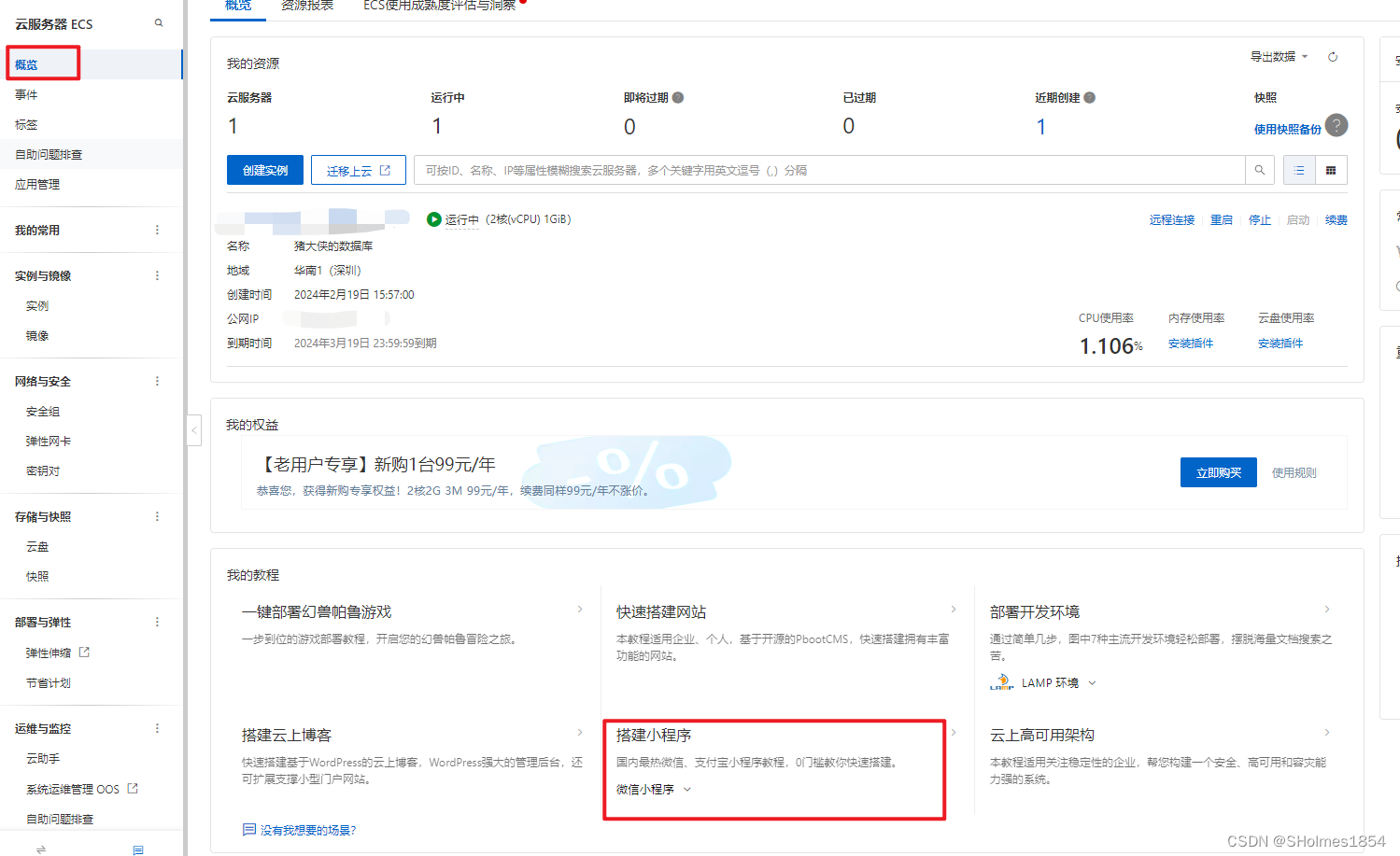
Task: Expand the LAMP 环境 dropdown
Action: point(1092,683)
